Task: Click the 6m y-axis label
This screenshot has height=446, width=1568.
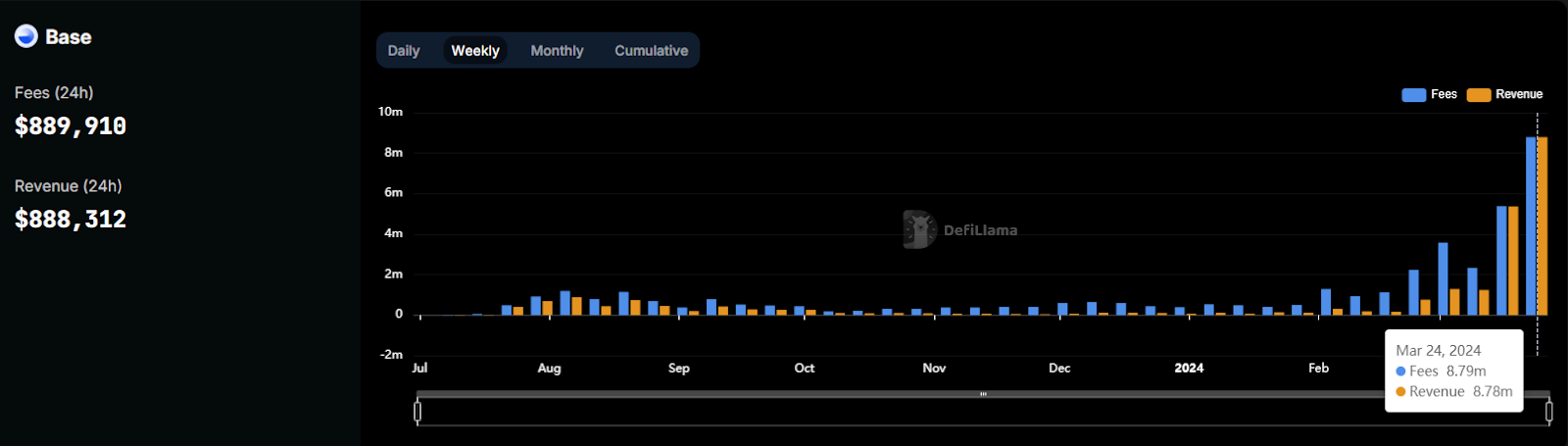Action: click(x=393, y=192)
